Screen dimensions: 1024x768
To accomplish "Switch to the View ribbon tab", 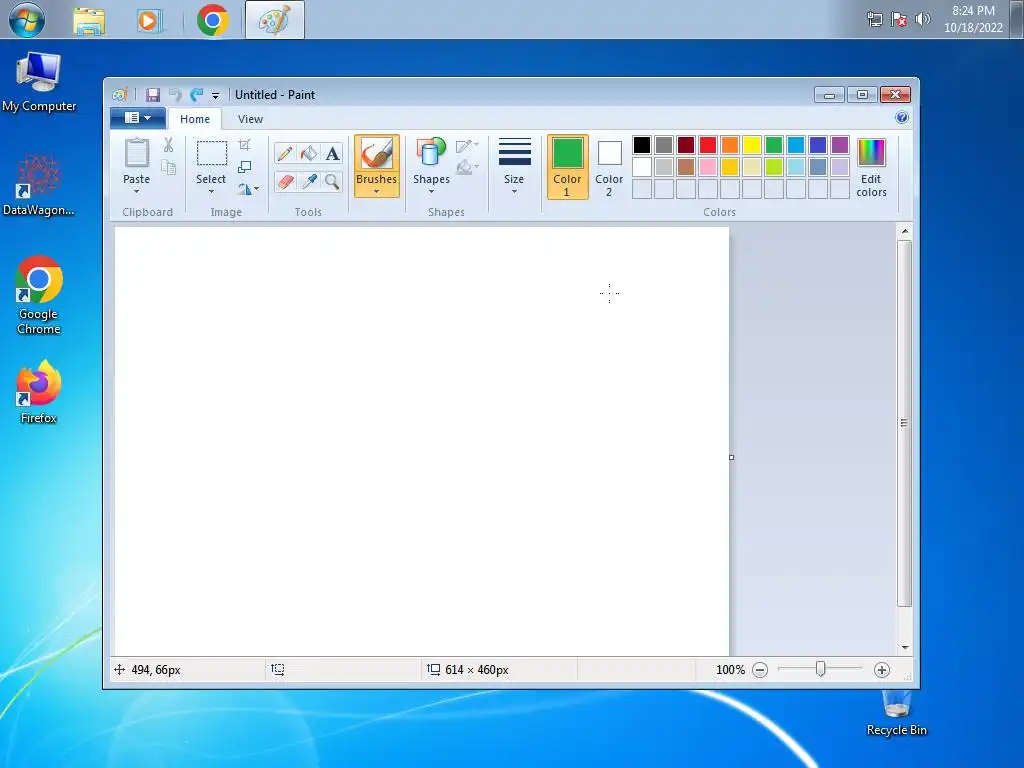I will click(250, 119).
